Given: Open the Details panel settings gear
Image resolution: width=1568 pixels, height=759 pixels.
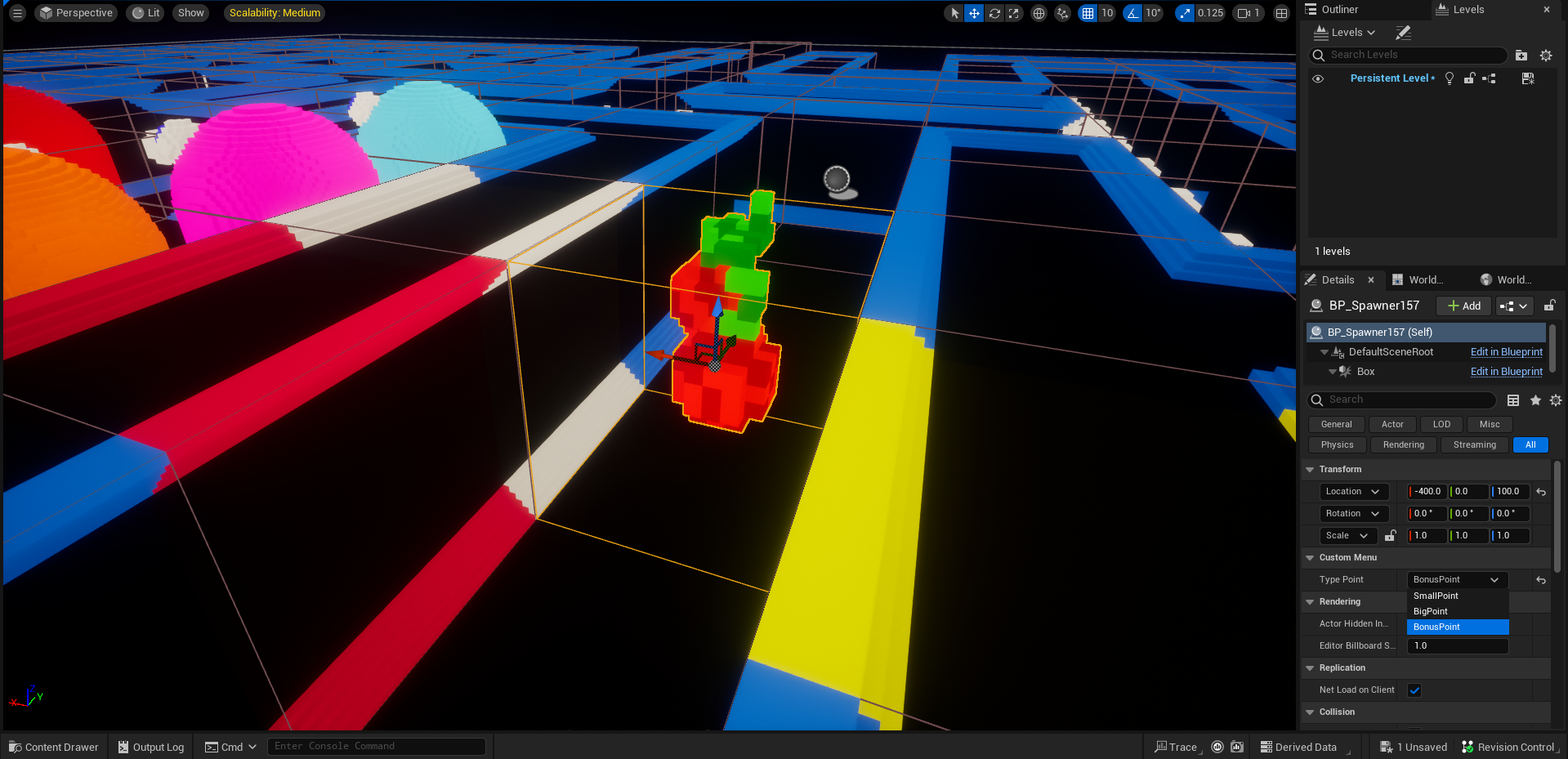Looking at the screenshot, I should click(1556, 400).
